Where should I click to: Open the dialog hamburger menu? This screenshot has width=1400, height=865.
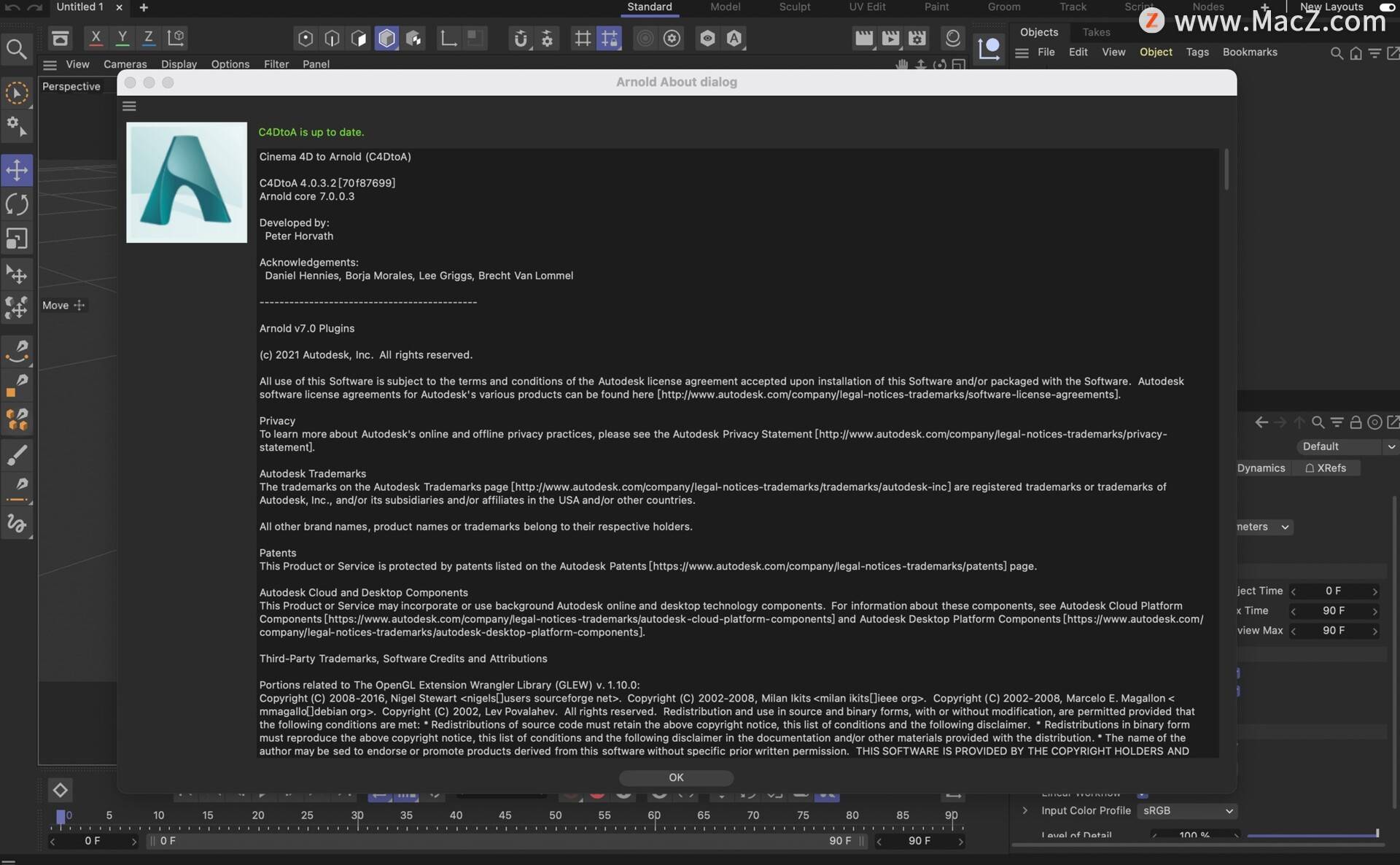click(x=129, y=106)
